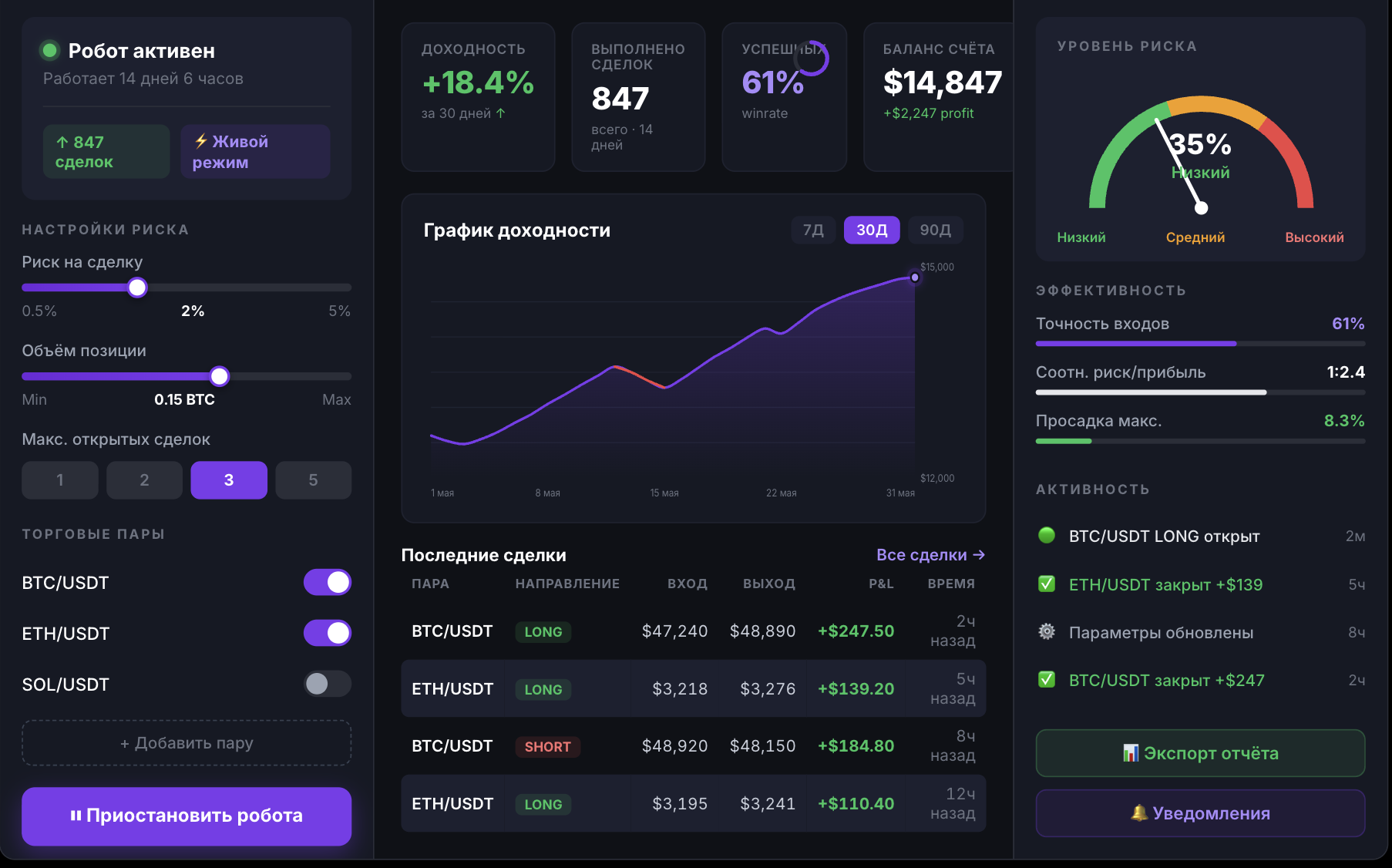1392x868 pixels.
Task: Click the green dot beside BTC/USDT LONG открыт
Action: coord(1046,536)
